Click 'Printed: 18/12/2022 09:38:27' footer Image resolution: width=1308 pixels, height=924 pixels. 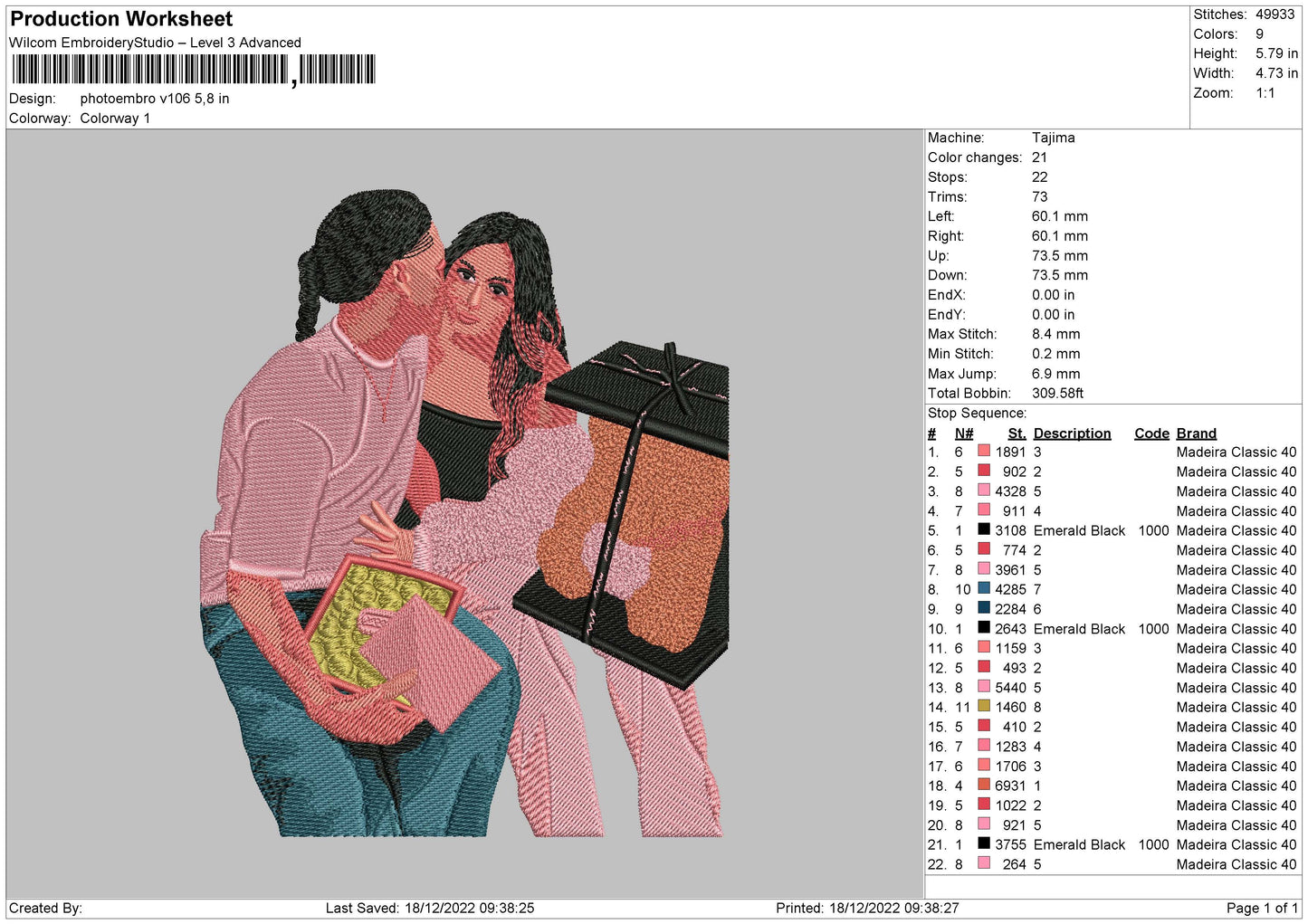click(x=867, y=908)
